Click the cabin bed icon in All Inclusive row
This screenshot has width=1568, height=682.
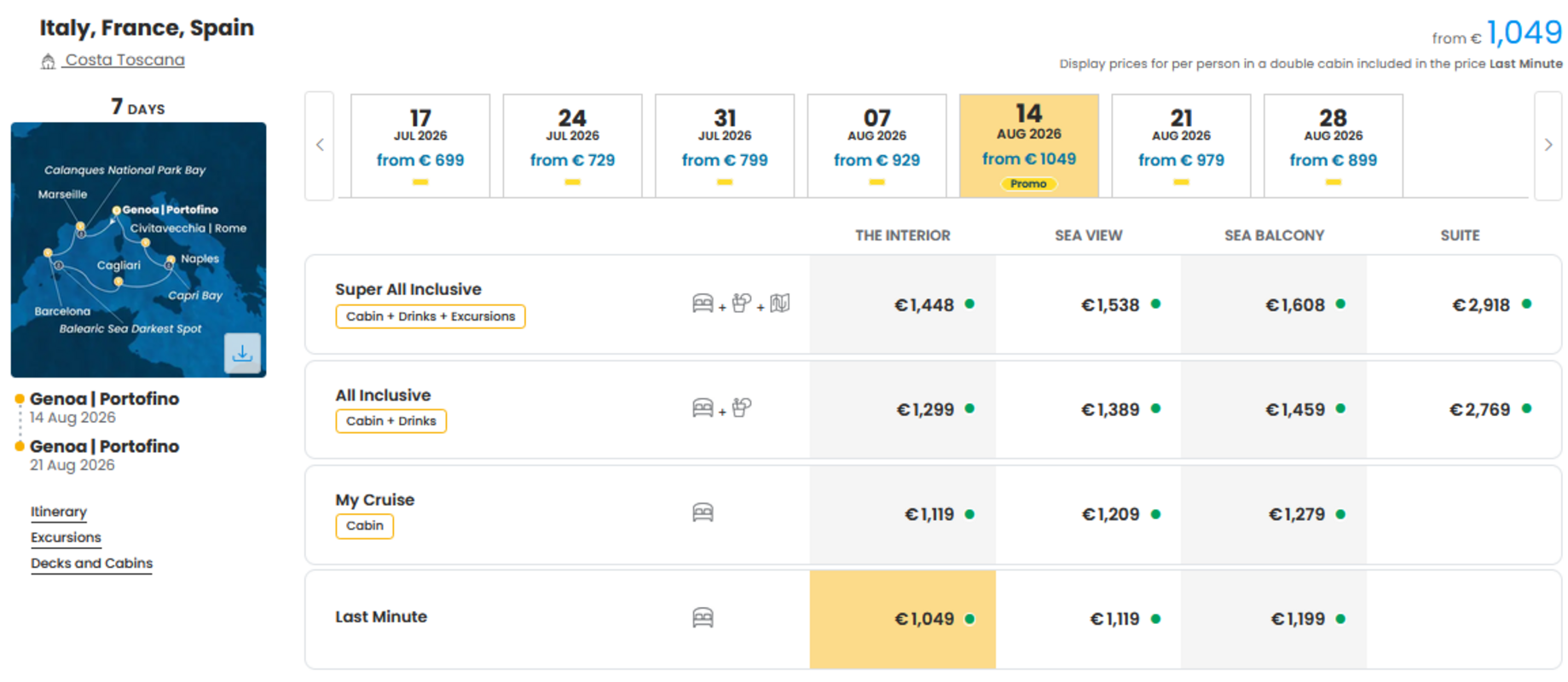[703, 408]
